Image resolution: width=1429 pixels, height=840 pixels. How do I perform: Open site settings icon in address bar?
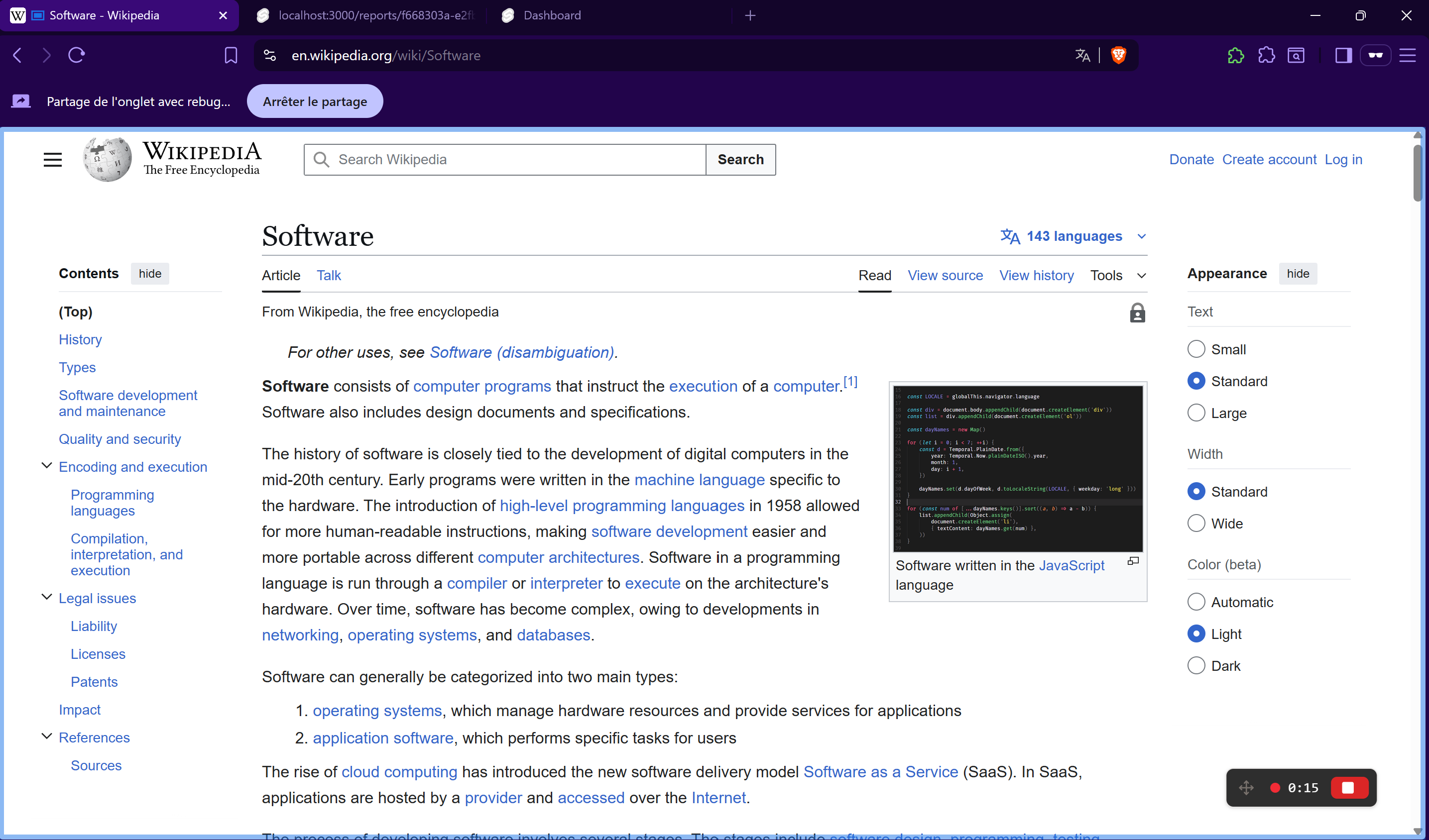pyautogui.click(x=270, y=55)
